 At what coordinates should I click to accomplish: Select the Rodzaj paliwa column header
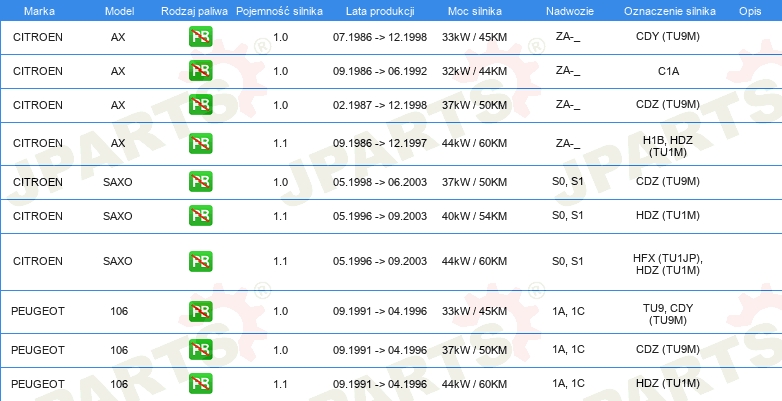195,11
